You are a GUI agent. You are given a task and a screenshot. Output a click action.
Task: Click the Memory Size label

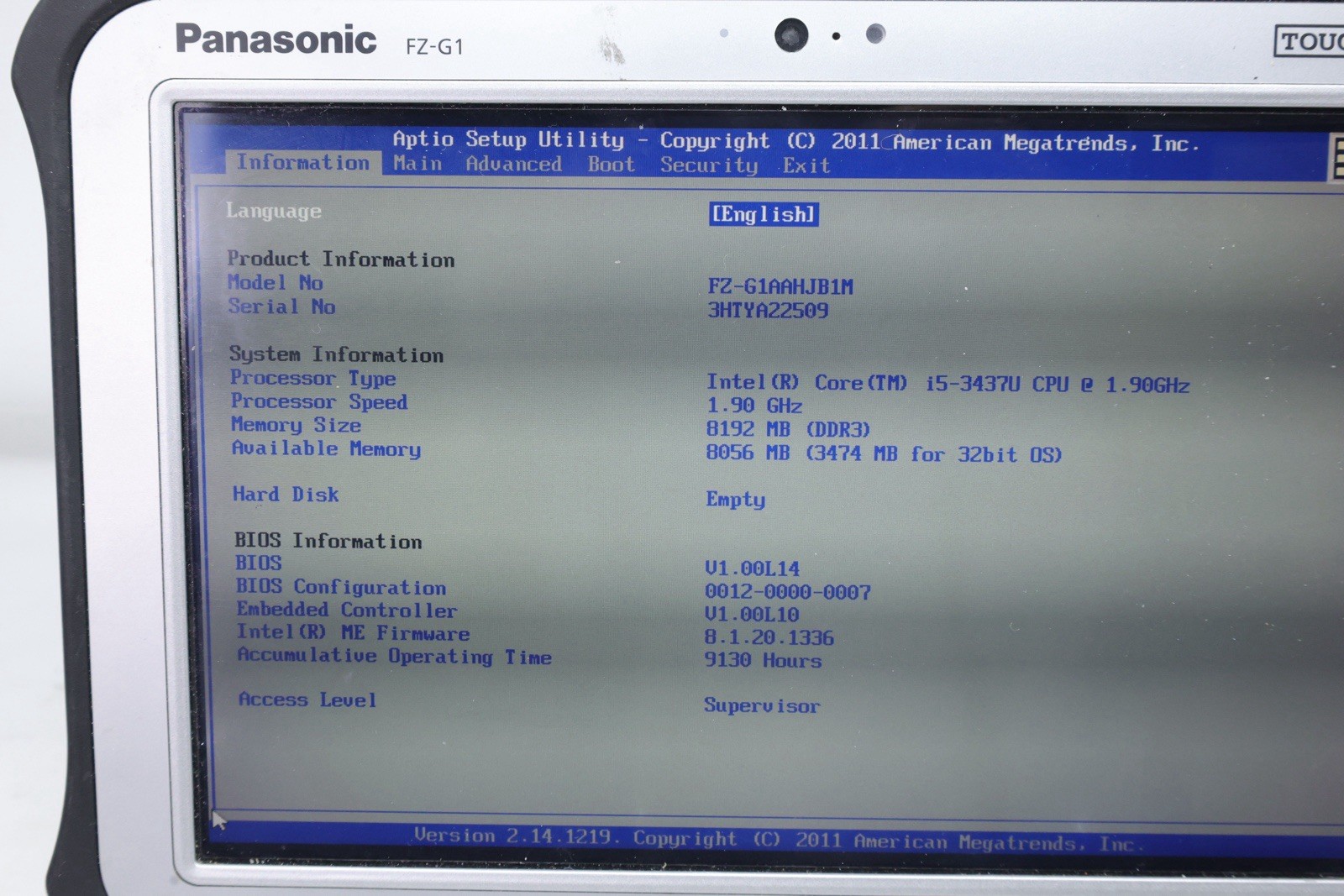click(297, 426)
